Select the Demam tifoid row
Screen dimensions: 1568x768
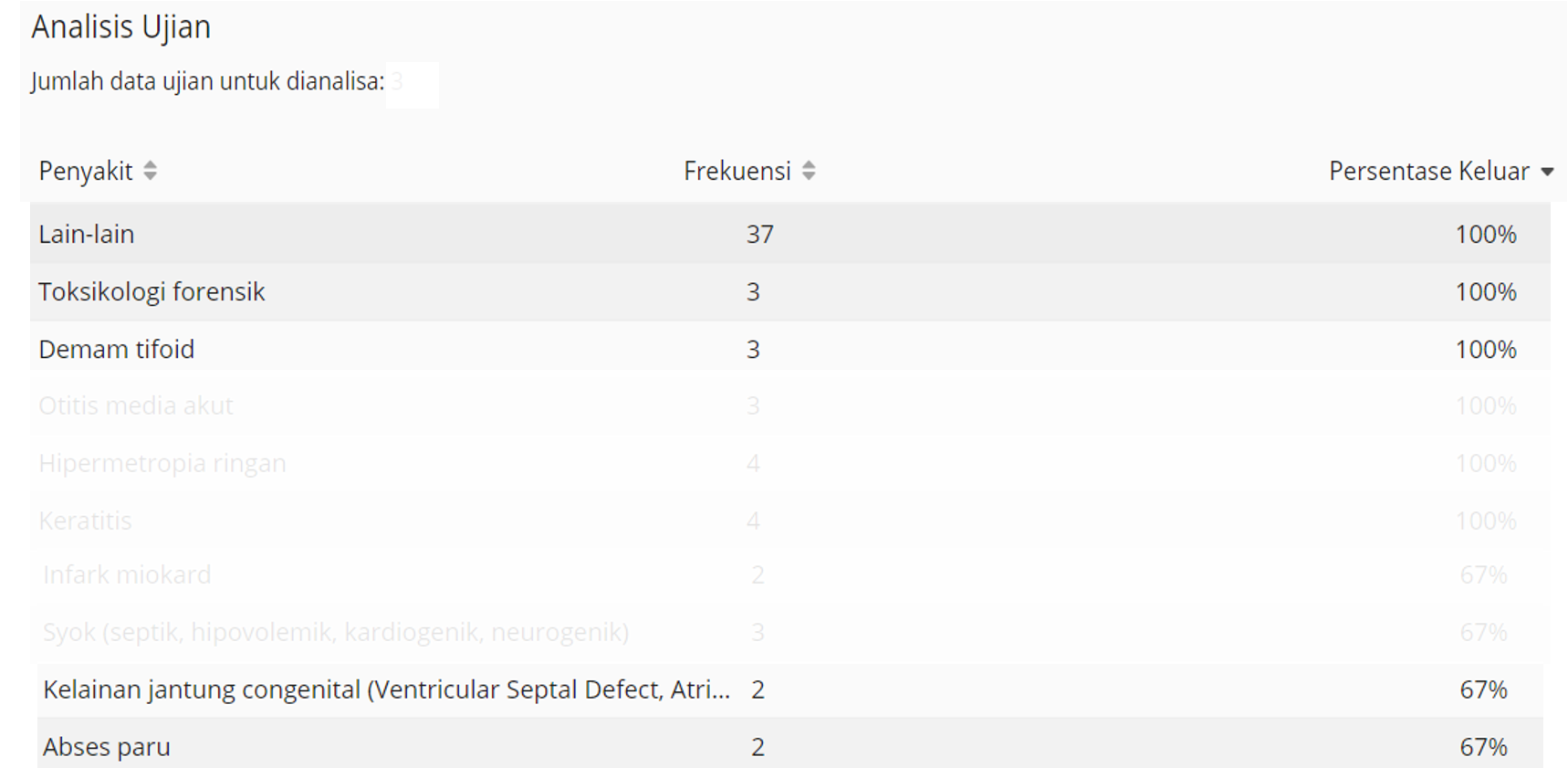790,349
